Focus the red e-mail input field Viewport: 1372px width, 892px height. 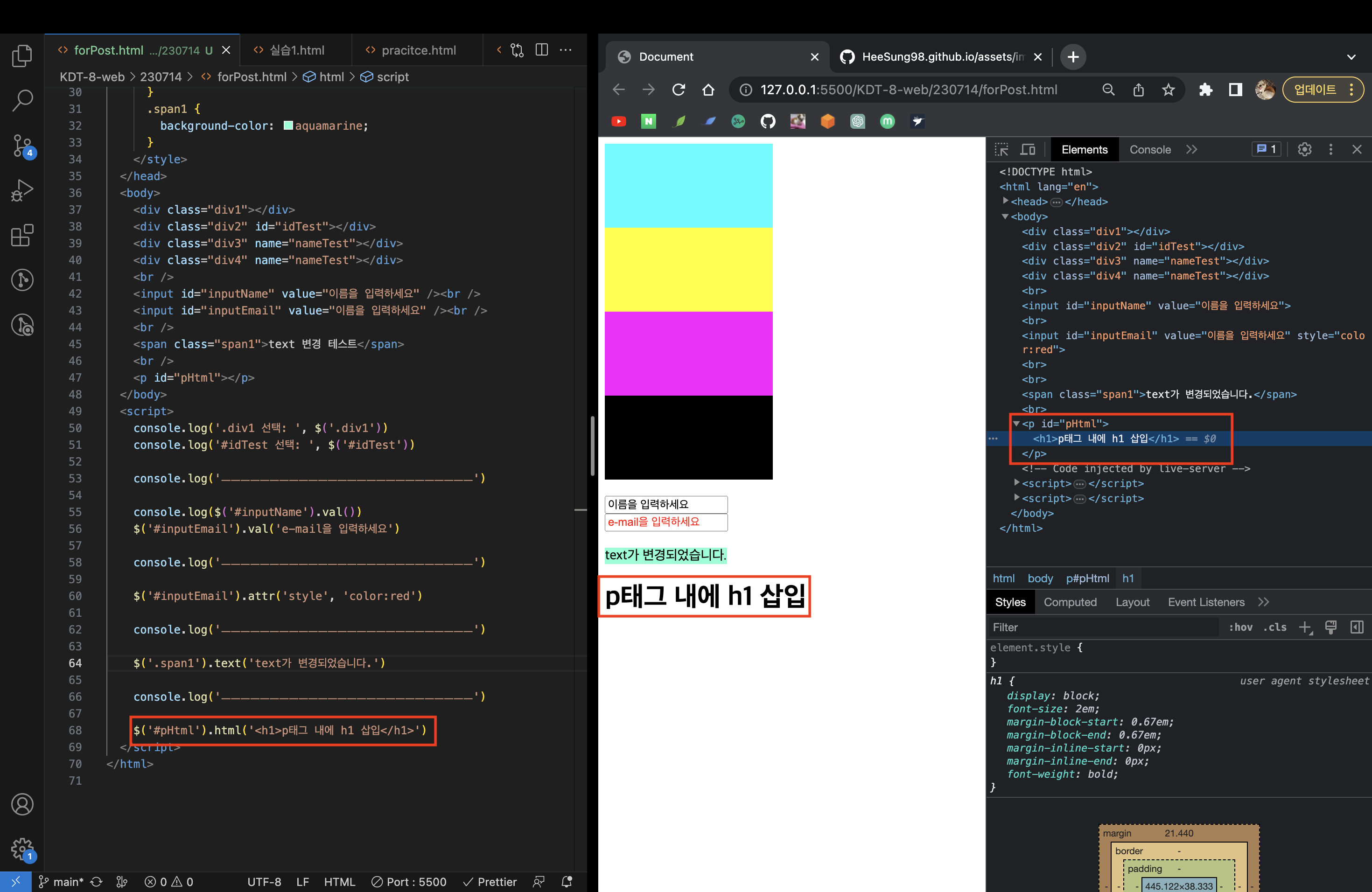pyautogui.click(x=666, y=522)
